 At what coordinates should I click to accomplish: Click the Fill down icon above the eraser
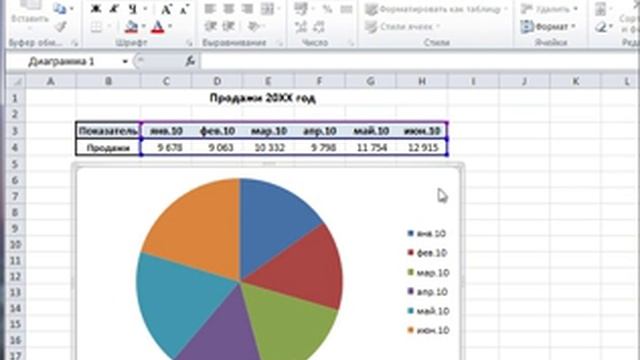coord(600,9)
